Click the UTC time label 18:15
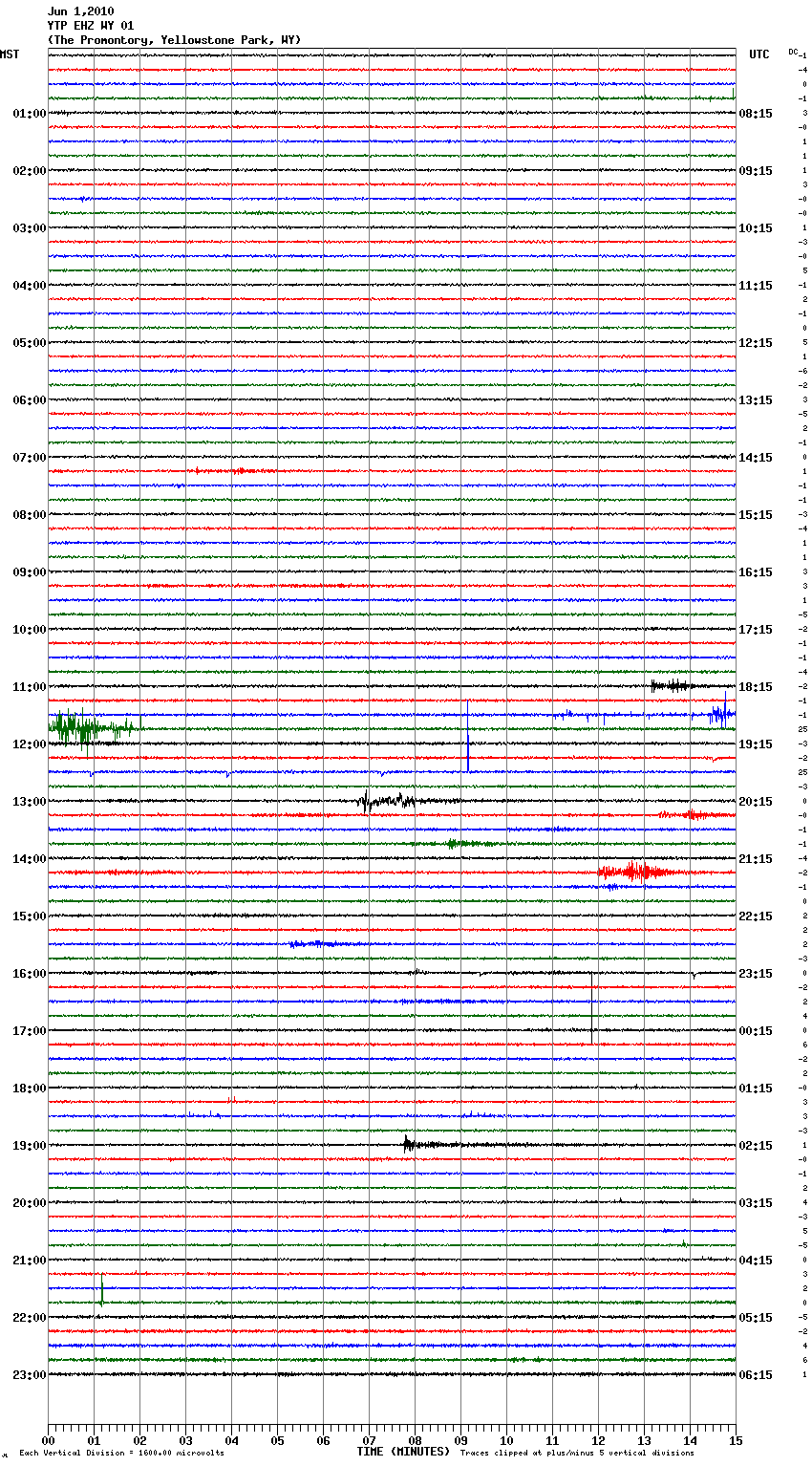This screenshot has height=1466, width=812. coord(756,687)
